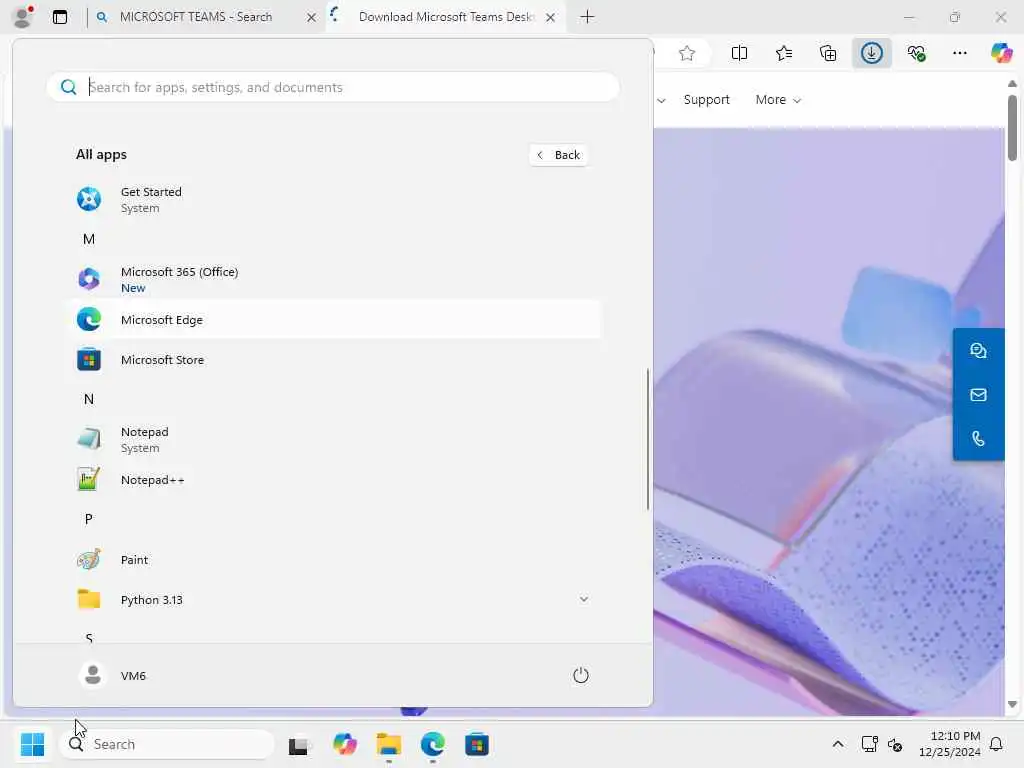Screen dimensions: 1024x768
Task: Go Back from All apps list
Action: (x=559, y=155)
